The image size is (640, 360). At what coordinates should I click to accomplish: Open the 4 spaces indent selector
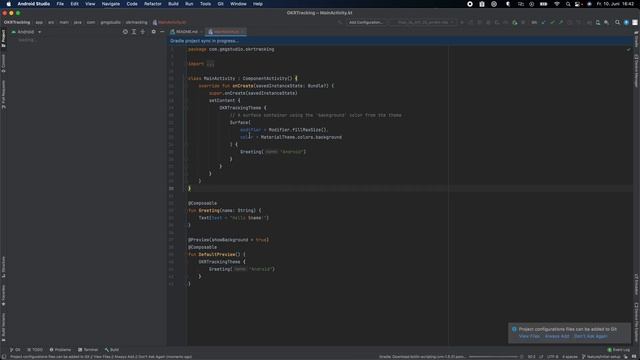(x=570, y=357)
